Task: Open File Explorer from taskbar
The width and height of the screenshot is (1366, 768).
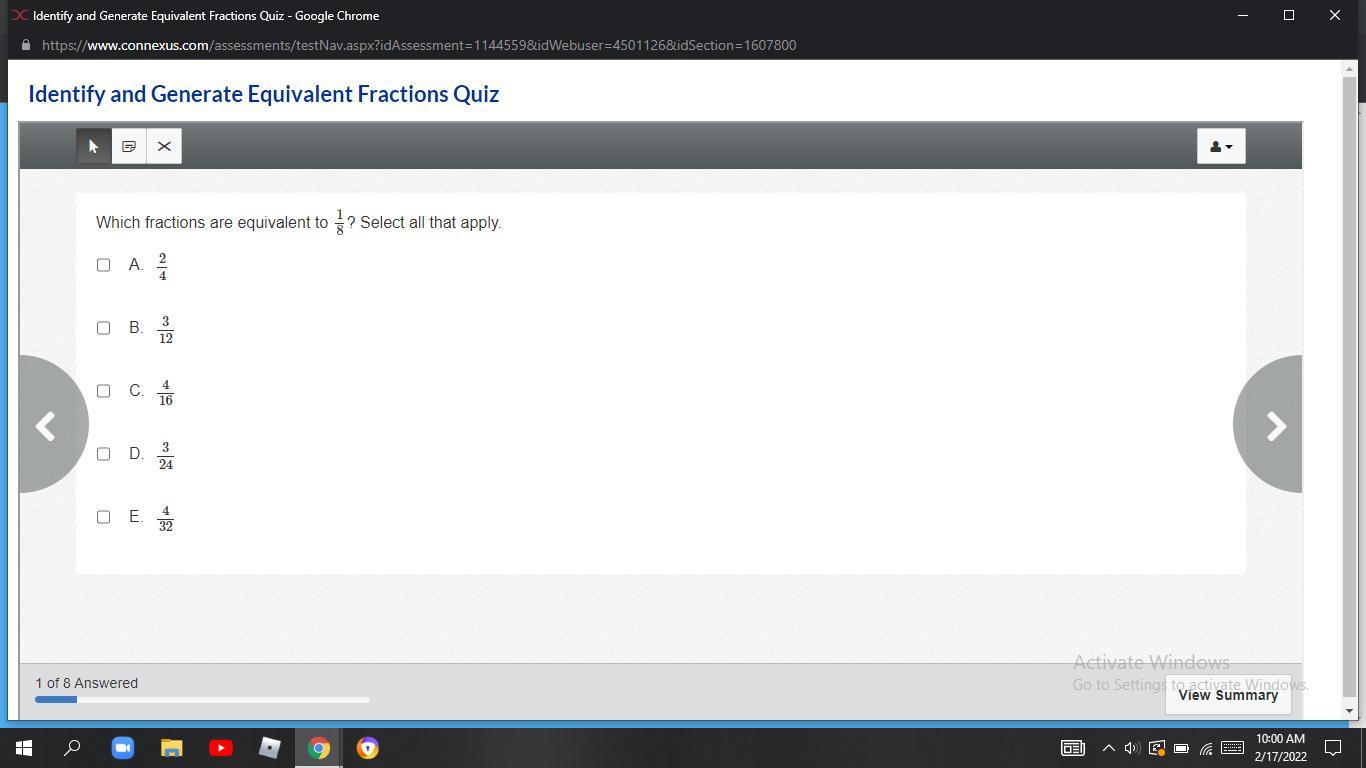Action: (172, 748)
